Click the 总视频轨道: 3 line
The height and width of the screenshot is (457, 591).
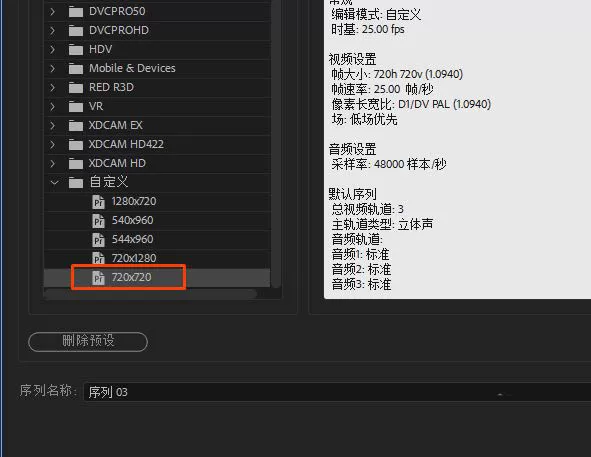tap(367, 209)
